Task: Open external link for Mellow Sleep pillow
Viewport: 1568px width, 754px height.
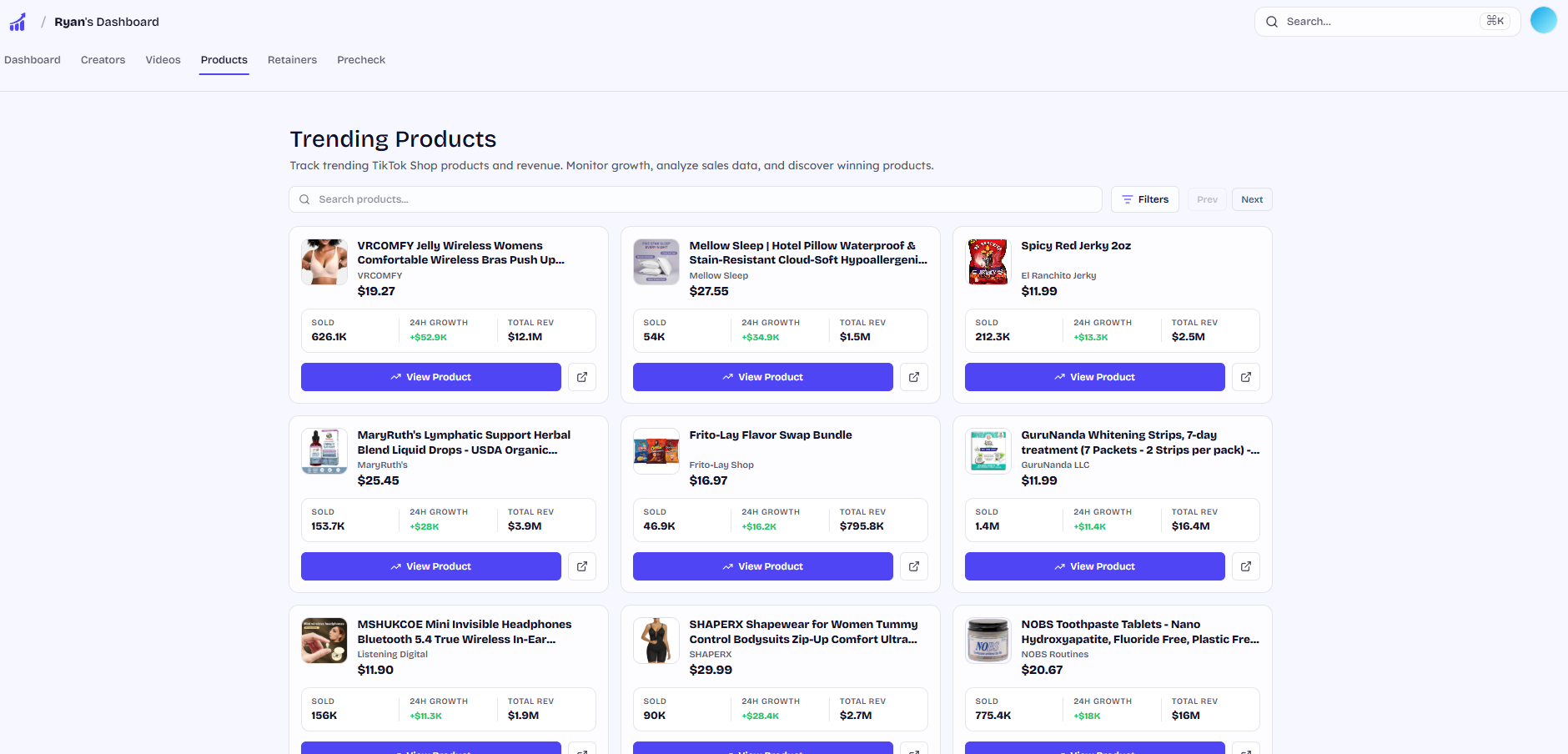Action: [914, 377]
